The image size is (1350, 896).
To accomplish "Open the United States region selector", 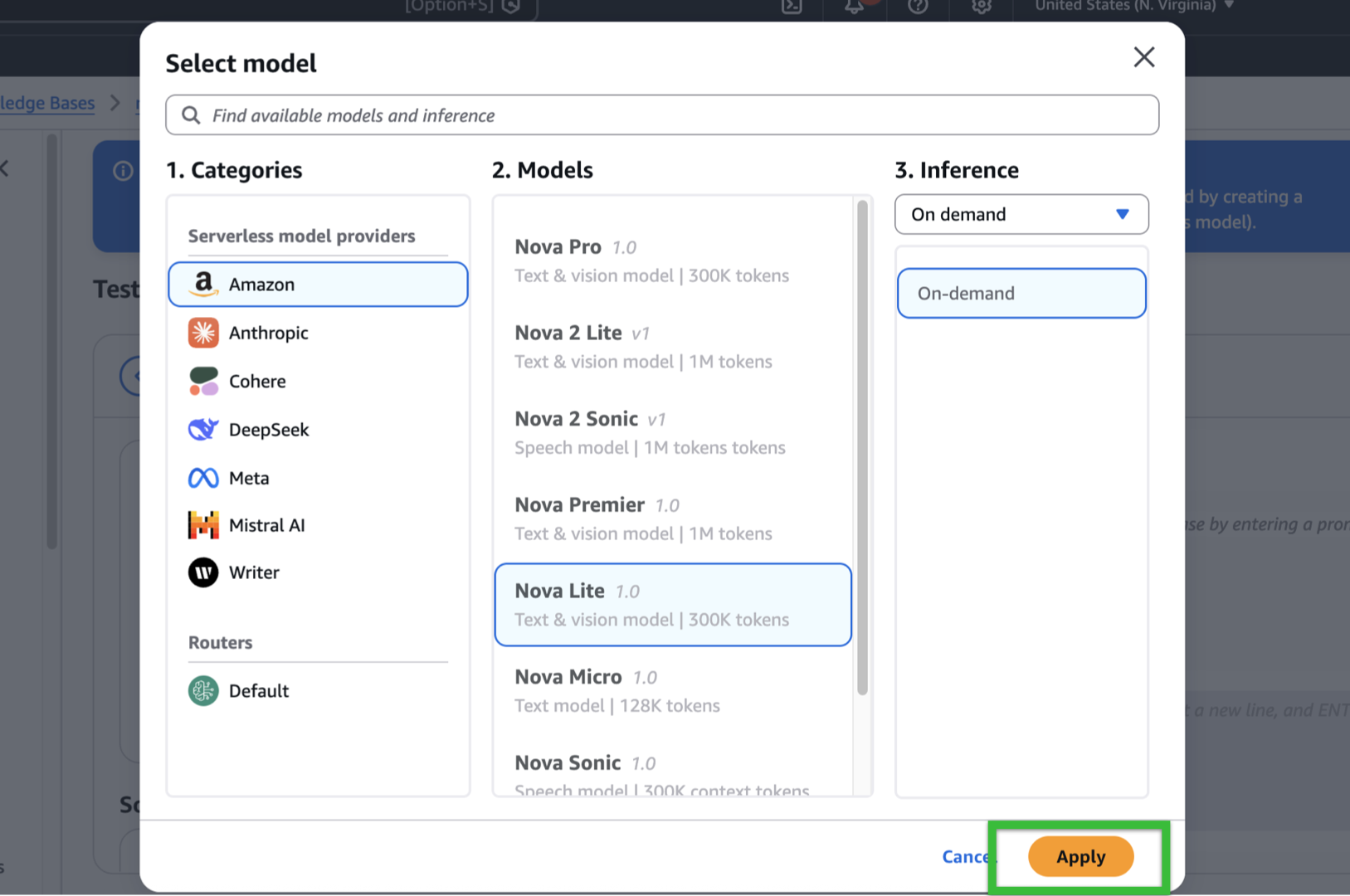I will point(1133,7).
